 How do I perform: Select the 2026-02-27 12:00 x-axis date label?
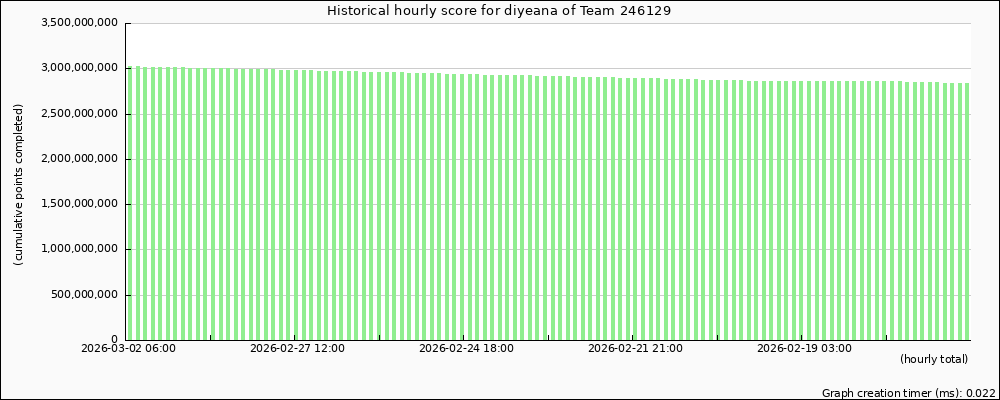[297, 349]
